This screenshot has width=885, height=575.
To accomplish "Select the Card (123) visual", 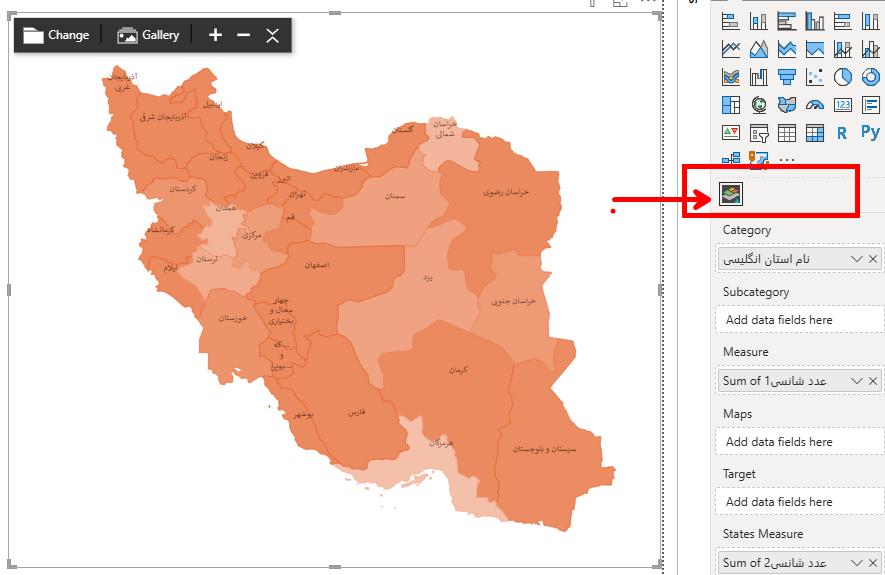I will (843, 105).
